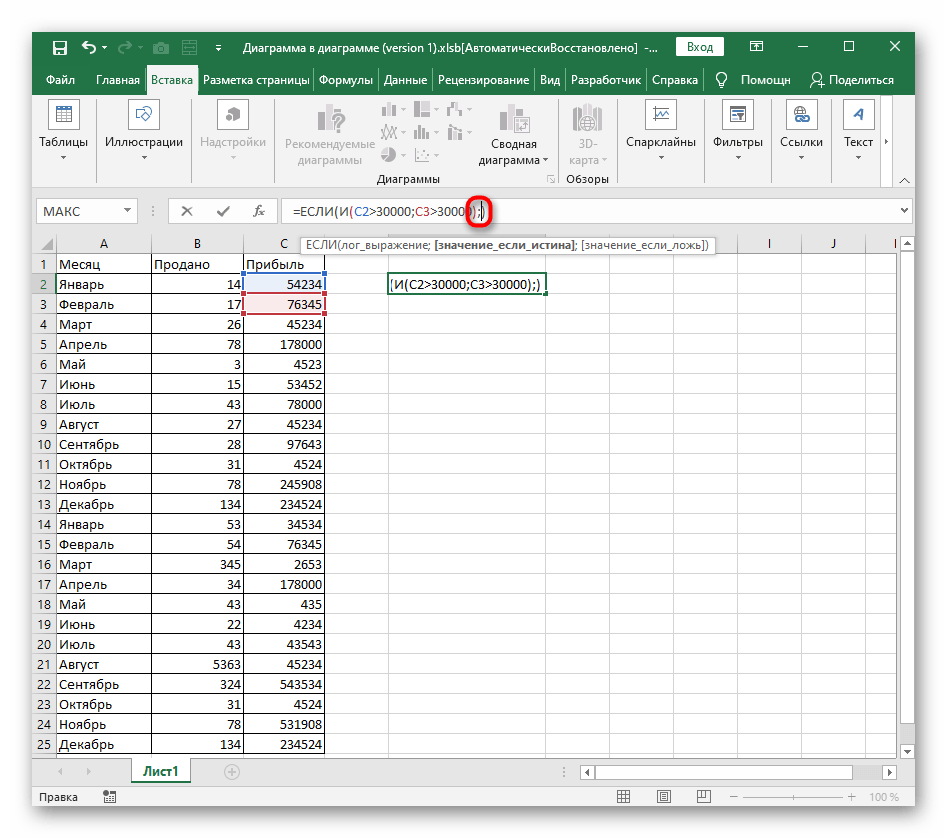Switch to the Вид tab
This screenshot has height=838, width=947.
click(550, 80)
